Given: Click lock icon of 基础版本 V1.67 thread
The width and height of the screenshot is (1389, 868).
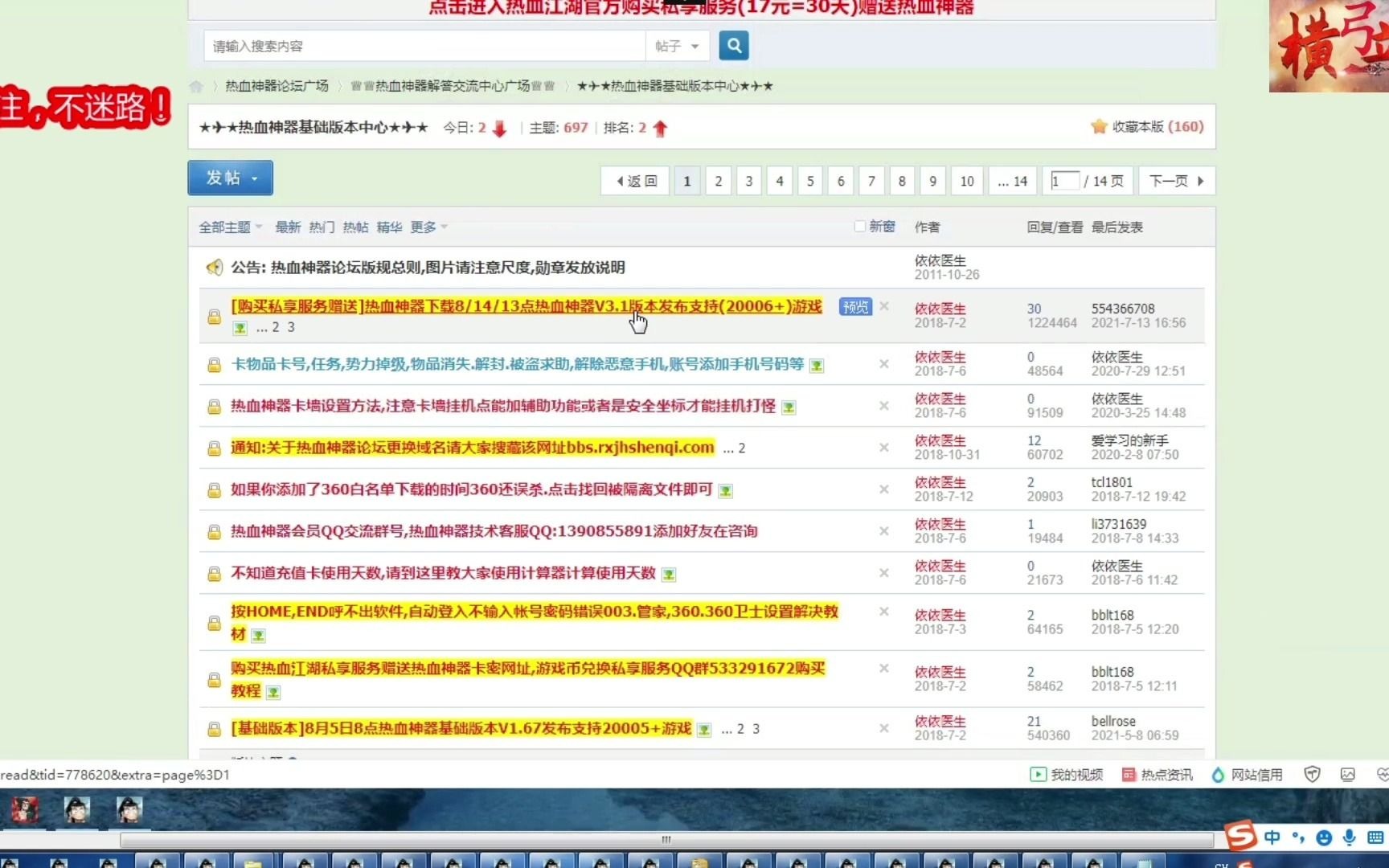Looking at the screenshot, I should pos(214,730).
